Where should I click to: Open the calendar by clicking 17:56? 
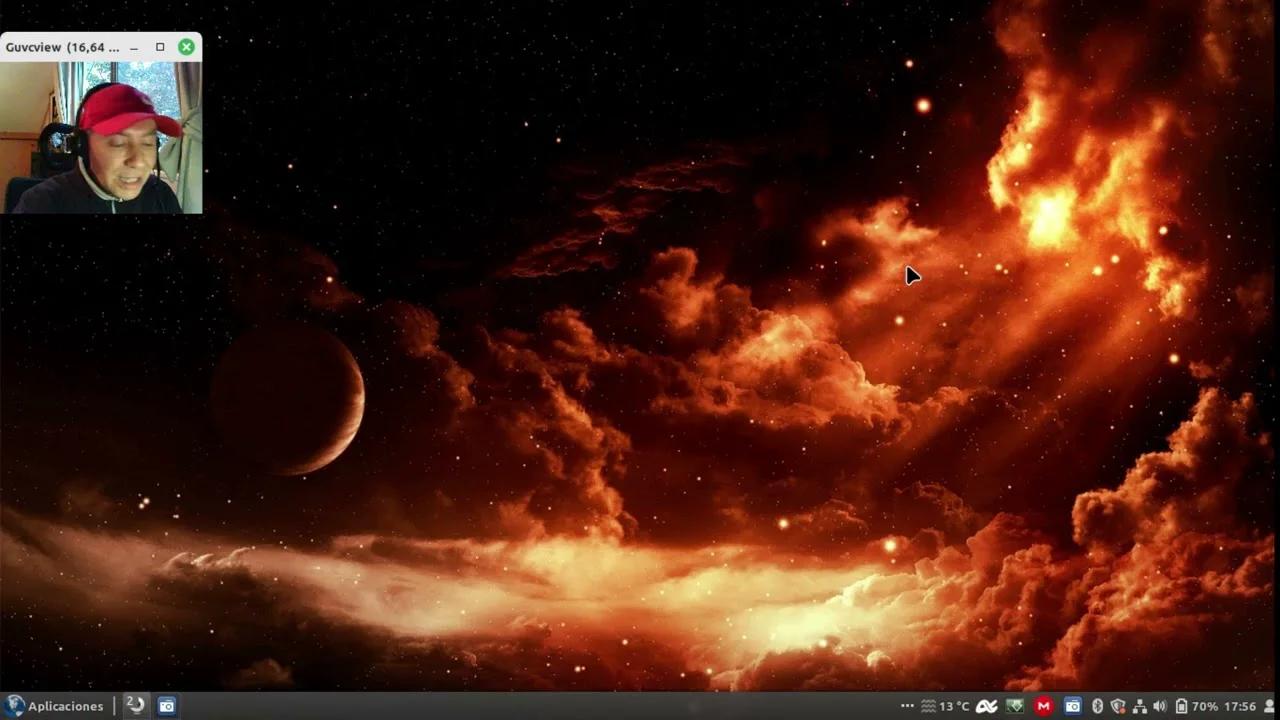1241,706
